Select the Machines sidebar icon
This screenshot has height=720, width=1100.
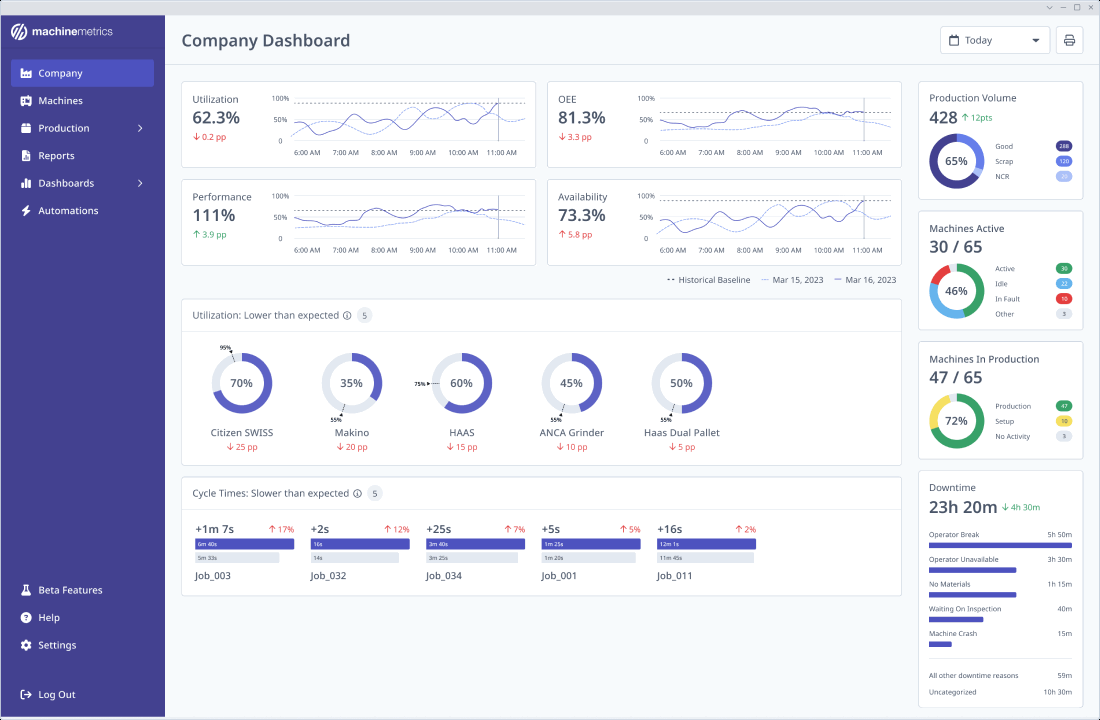(x=26, y=100)
